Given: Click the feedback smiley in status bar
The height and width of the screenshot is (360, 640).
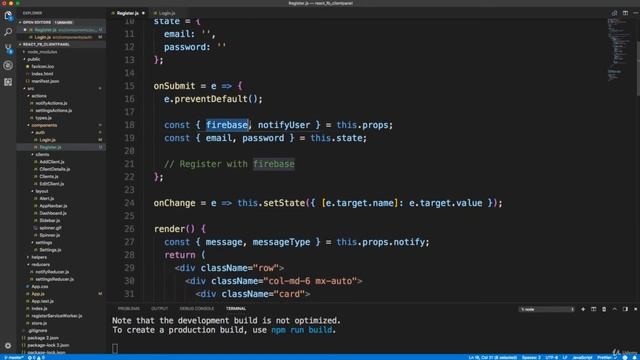Looking at the screenshot, I should 625,358.
